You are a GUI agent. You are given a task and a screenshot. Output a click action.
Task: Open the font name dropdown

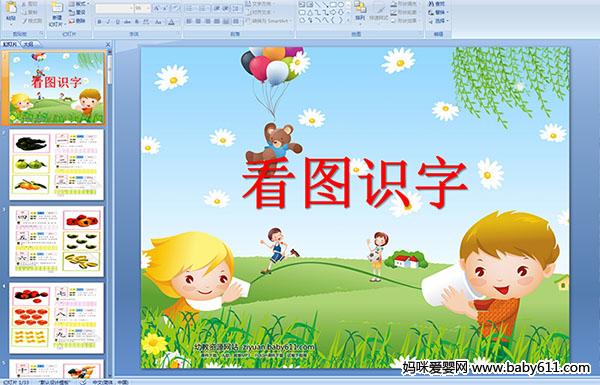pos(131,8)
